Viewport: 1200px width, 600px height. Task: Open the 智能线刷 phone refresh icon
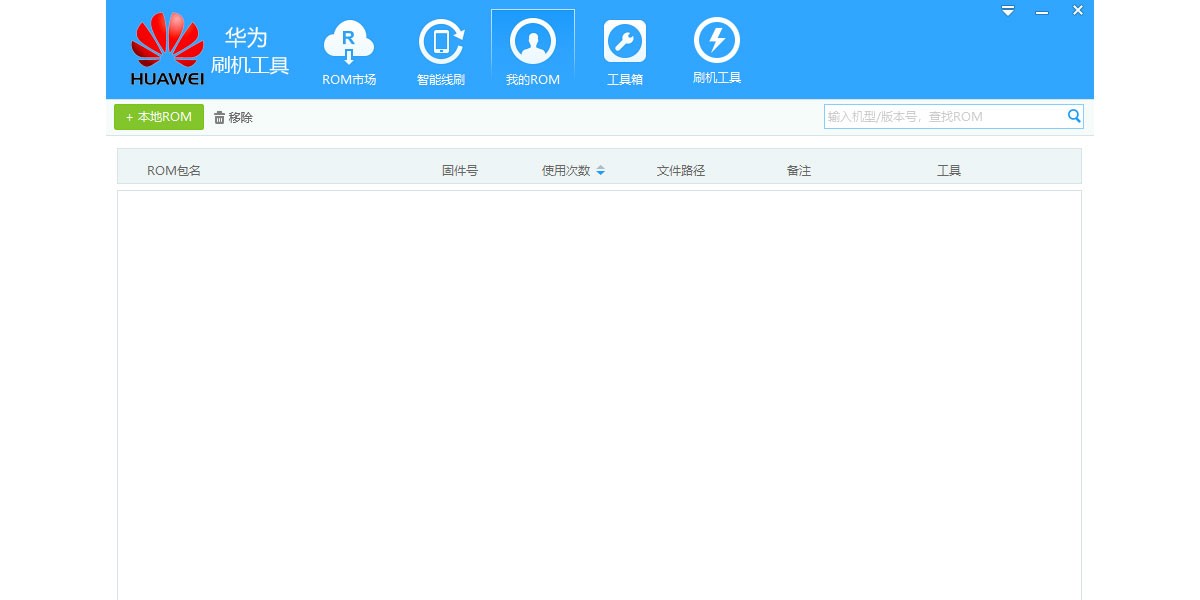441,42
